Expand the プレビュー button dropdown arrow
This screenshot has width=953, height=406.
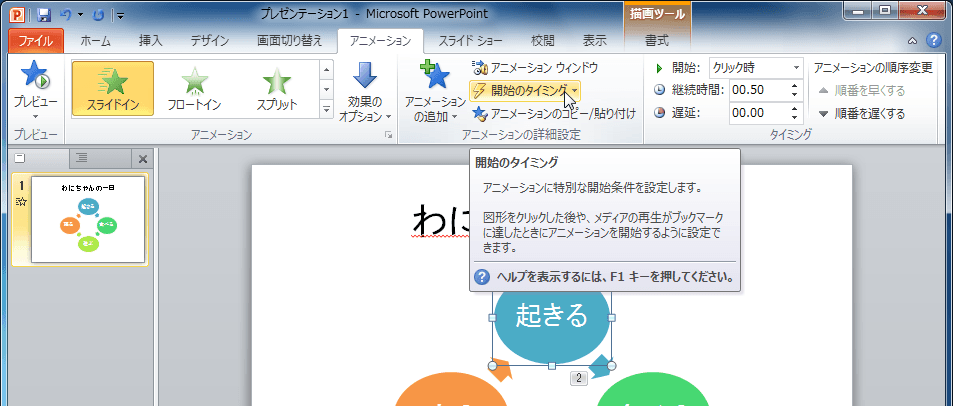click(35, 116)
